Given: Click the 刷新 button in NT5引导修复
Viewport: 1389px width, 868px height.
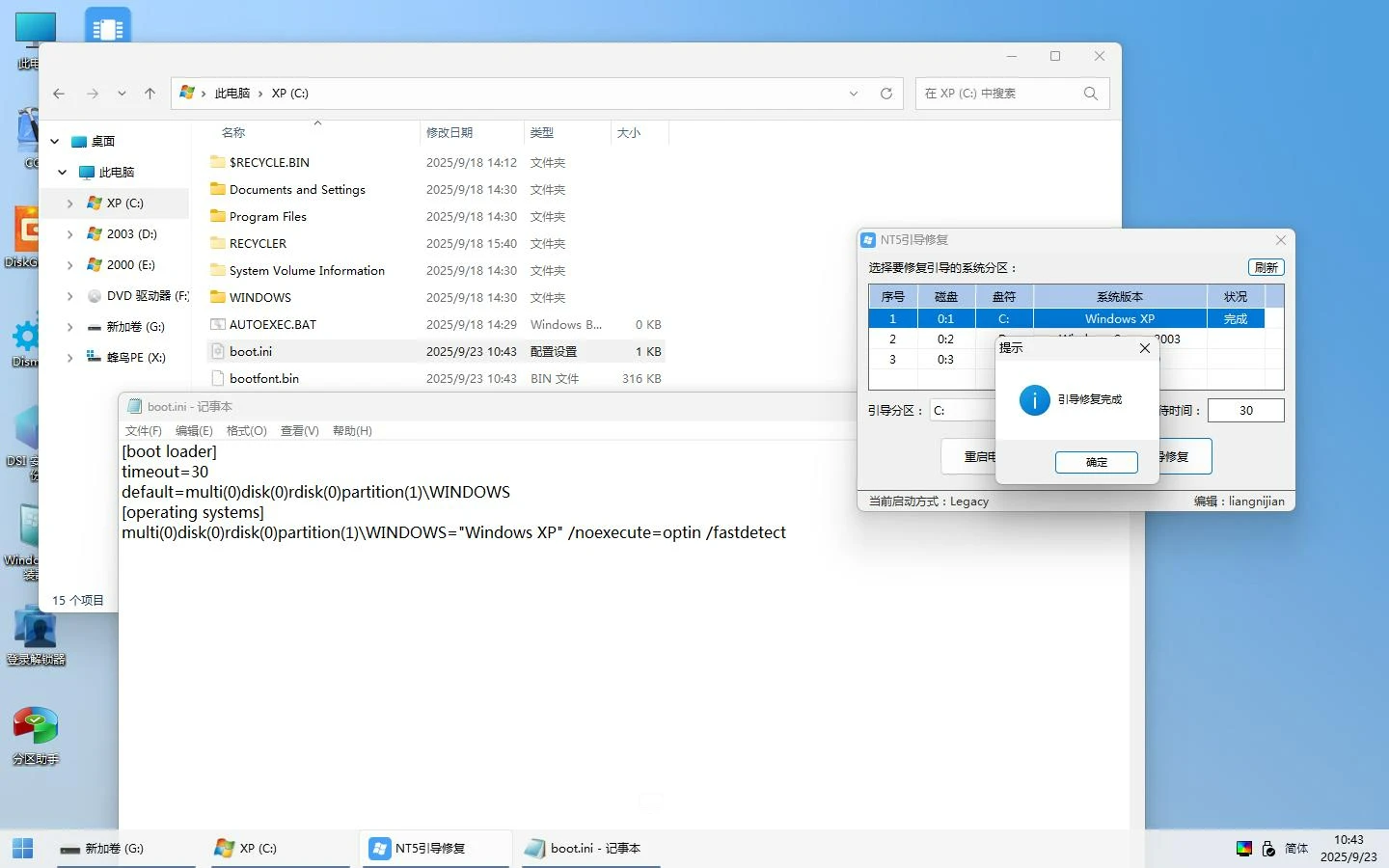Looking at the screenshot, I should pos(1266,268).
